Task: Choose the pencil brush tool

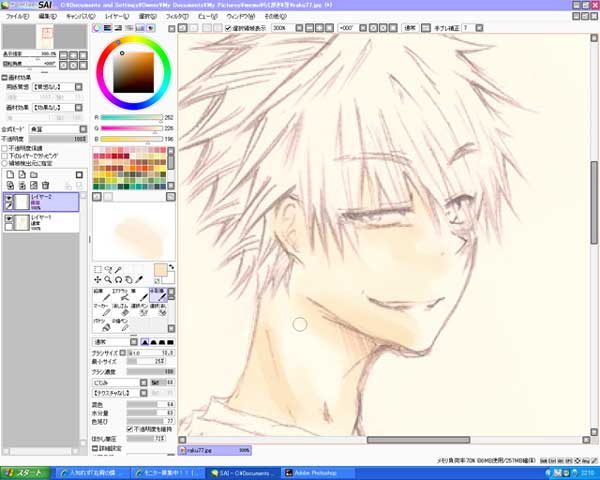Action: [x=102, y=295]
